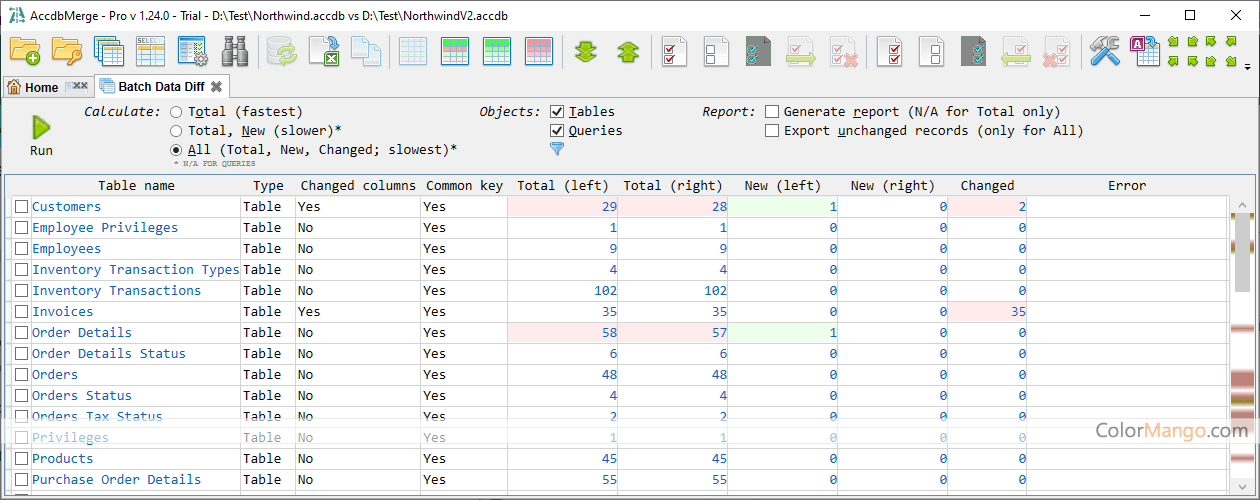The width and height of the screenshot is (1260, 500).
Task: Tick the Products row checkbox
Action: point(21,459)
